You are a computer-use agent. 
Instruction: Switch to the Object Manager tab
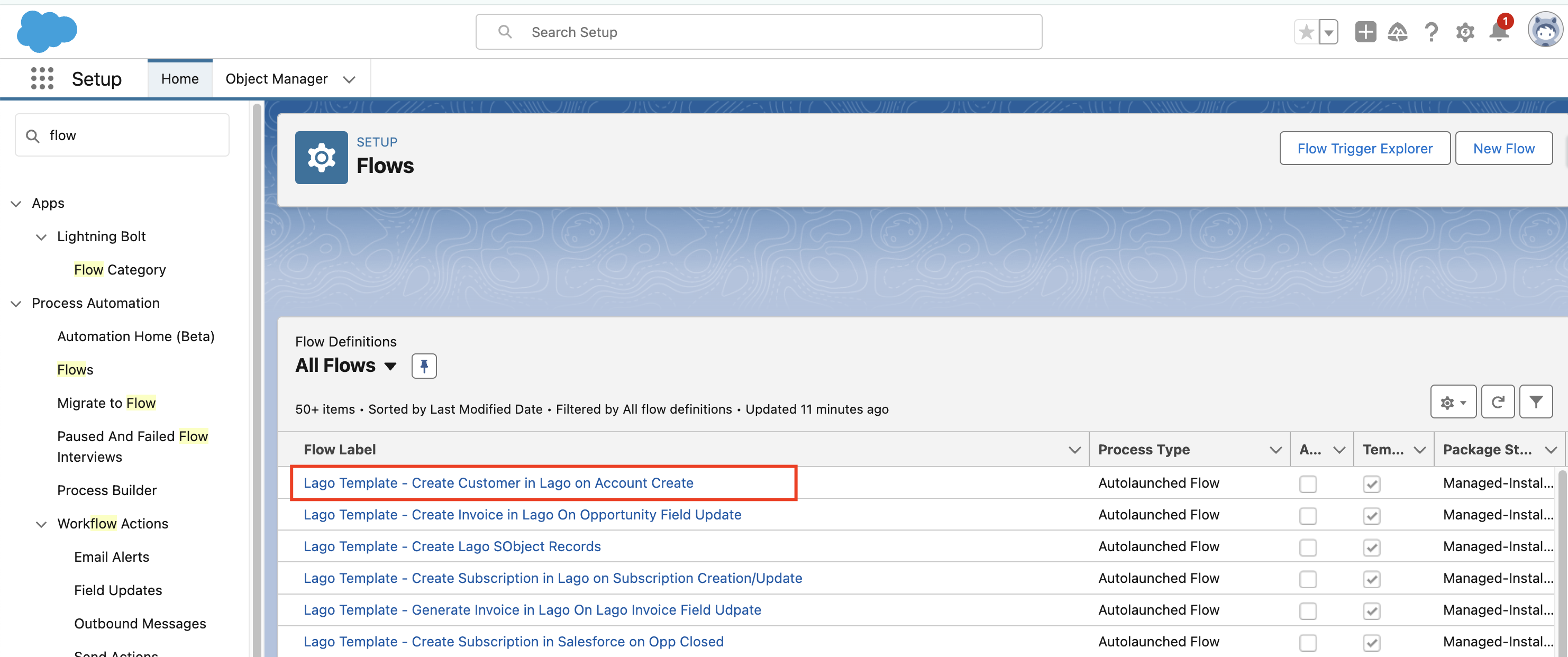click(x=276, y=79)
